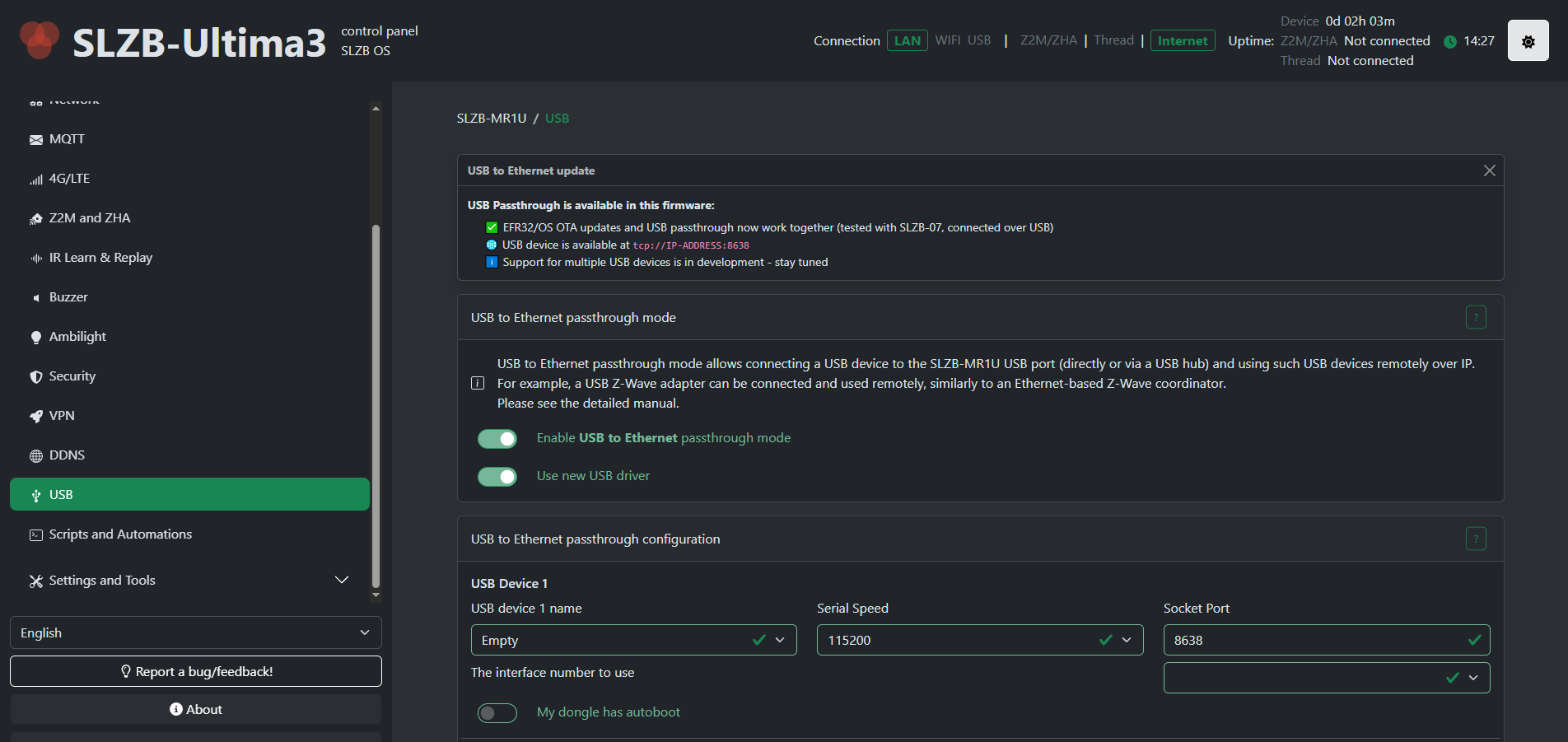
Task: Open the Serial Speed dropdown
Action: (979, 640)
